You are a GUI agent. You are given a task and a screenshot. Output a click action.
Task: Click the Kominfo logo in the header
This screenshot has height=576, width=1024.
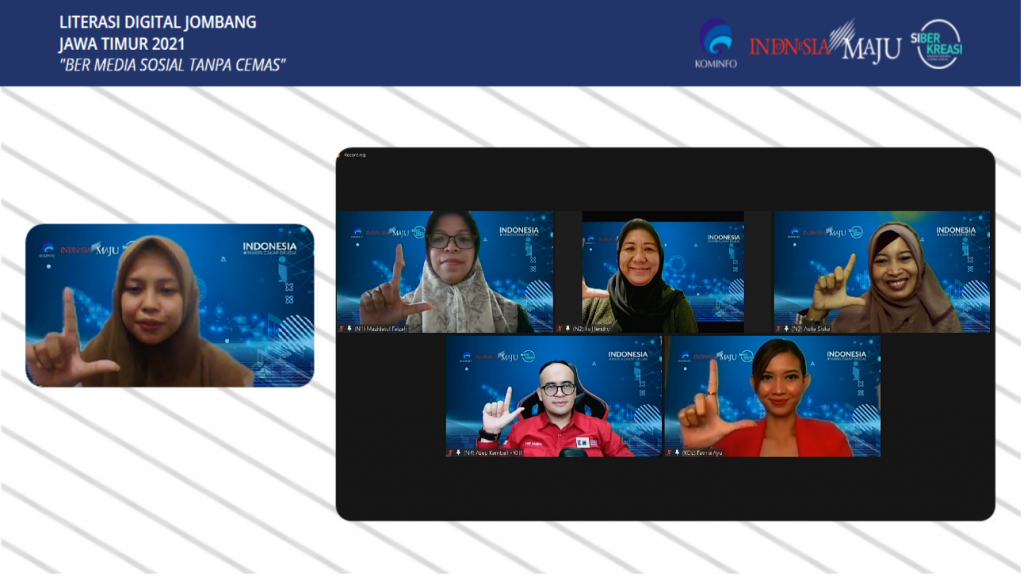(x=715, y=44)
